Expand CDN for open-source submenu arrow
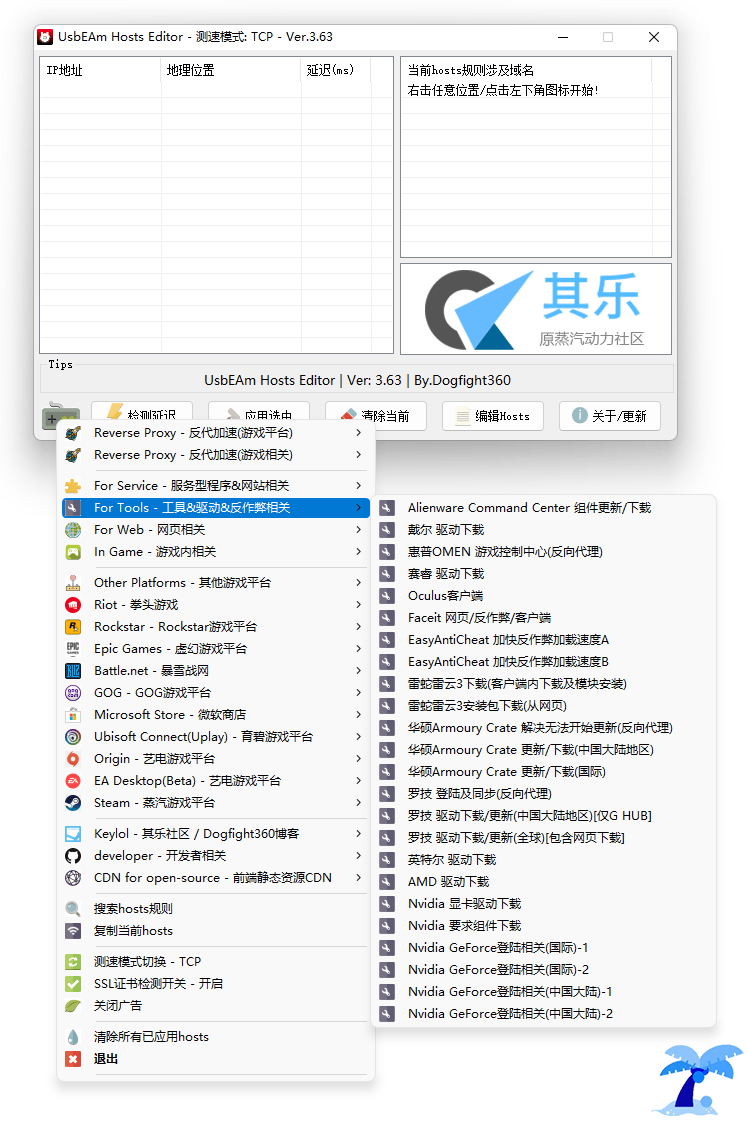The width and height of the screenshot is (747, 1122). [x=358, y=877]
